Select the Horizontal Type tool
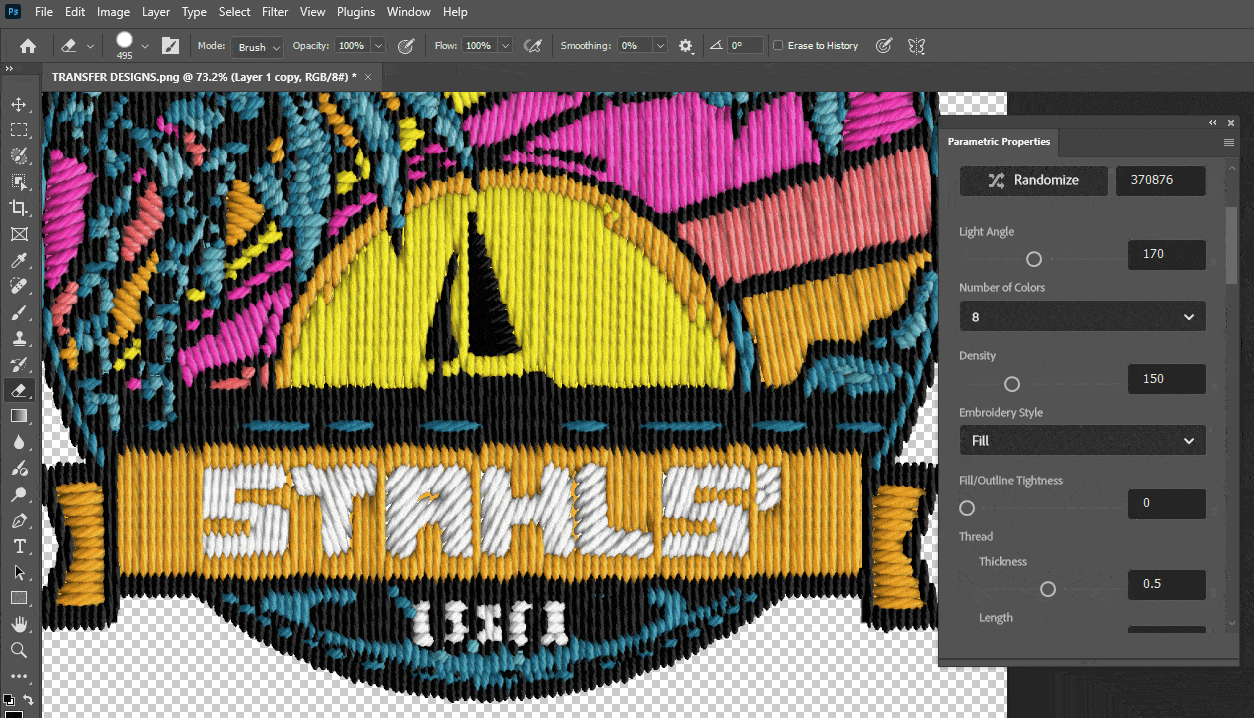Screen dimensions: 1254x718 coord(19,546)
